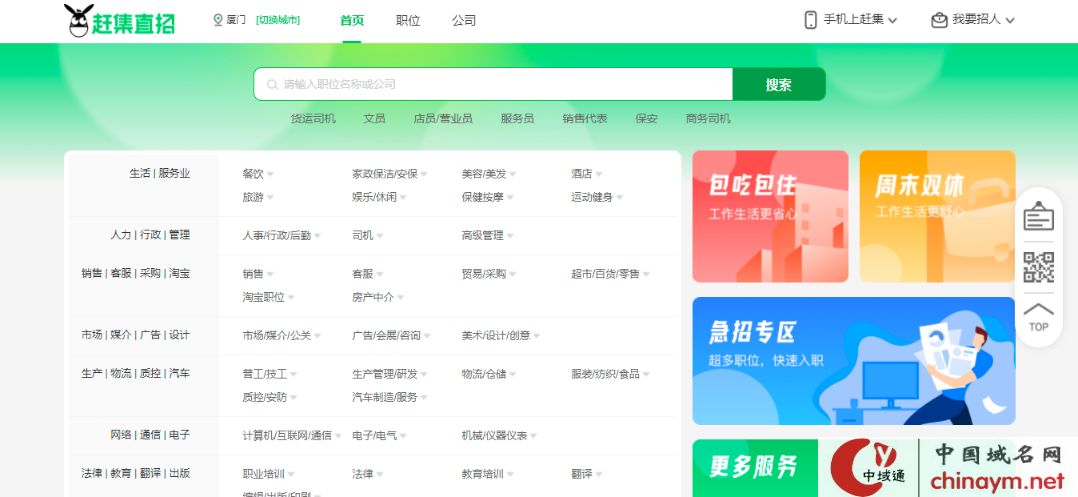
Task: Open the 公司 tab in navigation
Action: tap(464, 21)
